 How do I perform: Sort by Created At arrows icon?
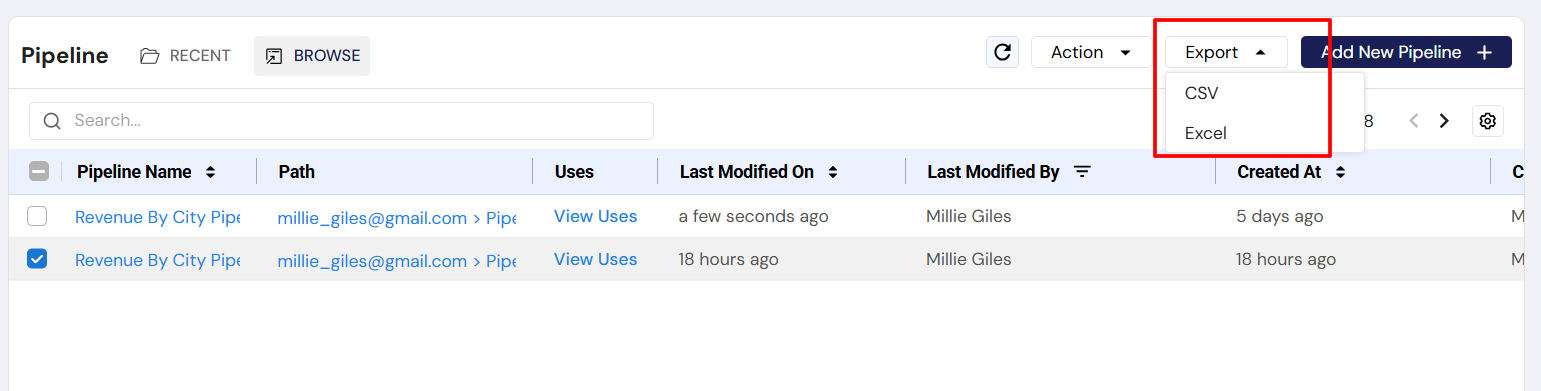pyautogui.click(x=1340, y=172)
